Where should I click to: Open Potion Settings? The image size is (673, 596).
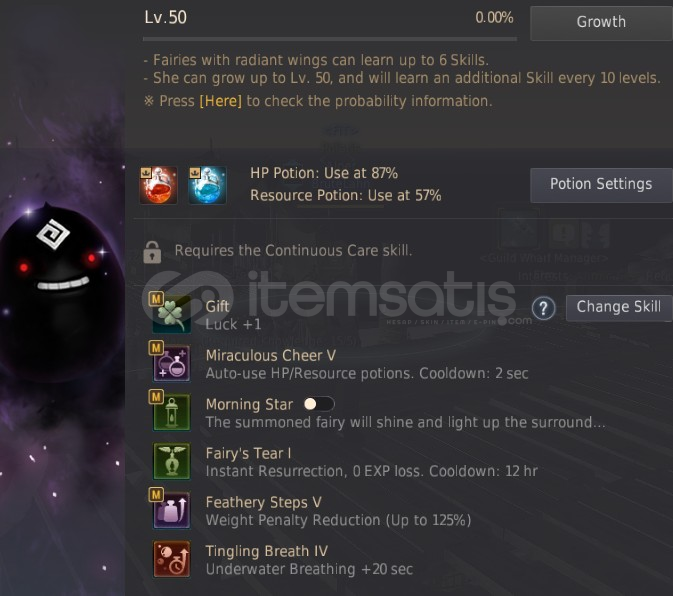tap(601, 185)
